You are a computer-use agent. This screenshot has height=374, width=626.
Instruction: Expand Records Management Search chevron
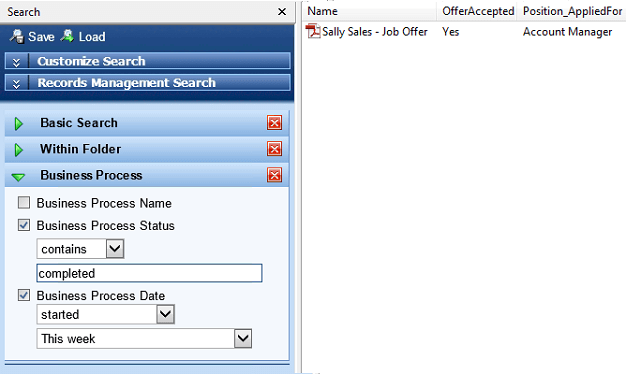point(16,83)
